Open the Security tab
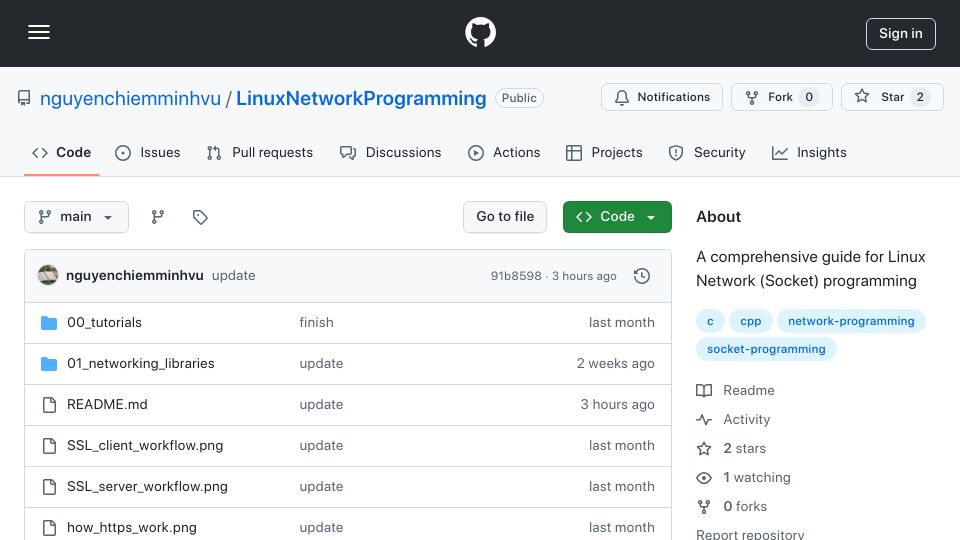This screenshot has width=960, height=540. pos(707,153)
